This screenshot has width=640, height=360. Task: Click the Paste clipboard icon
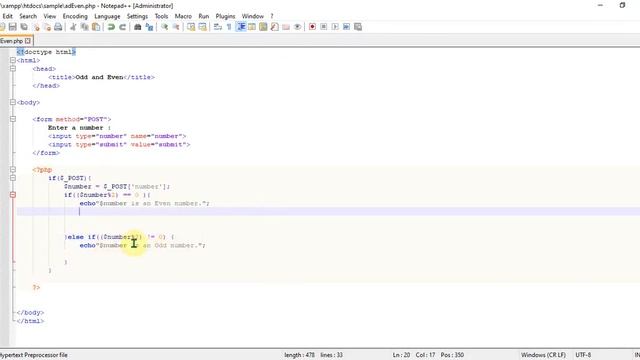tap(96, 27)
